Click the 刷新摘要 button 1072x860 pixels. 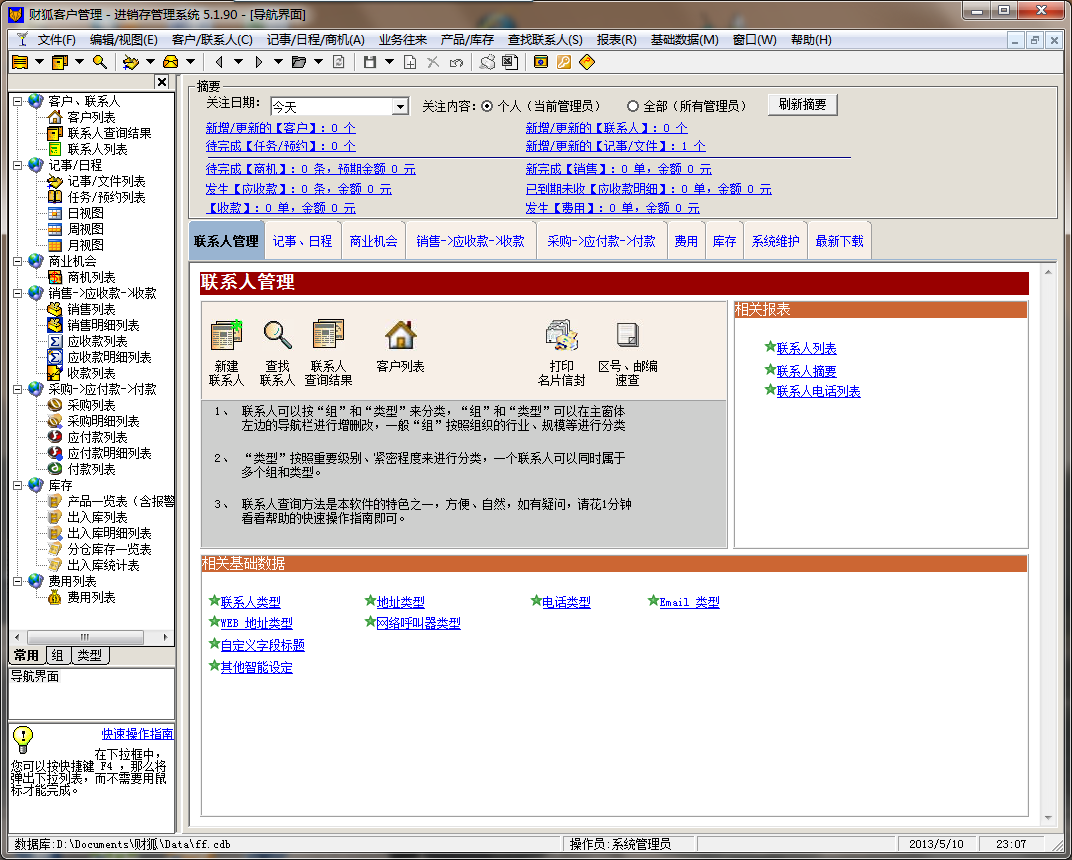(x=802, y=105)
